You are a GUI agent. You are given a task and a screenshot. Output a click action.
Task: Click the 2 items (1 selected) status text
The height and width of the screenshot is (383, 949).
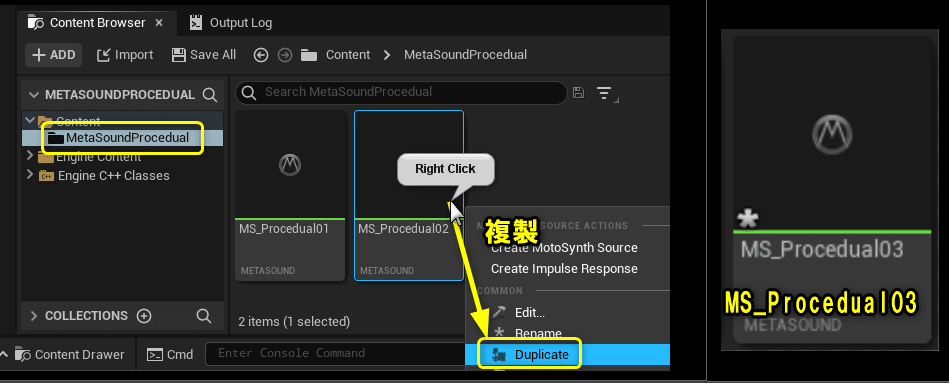[x=294, y=322]
